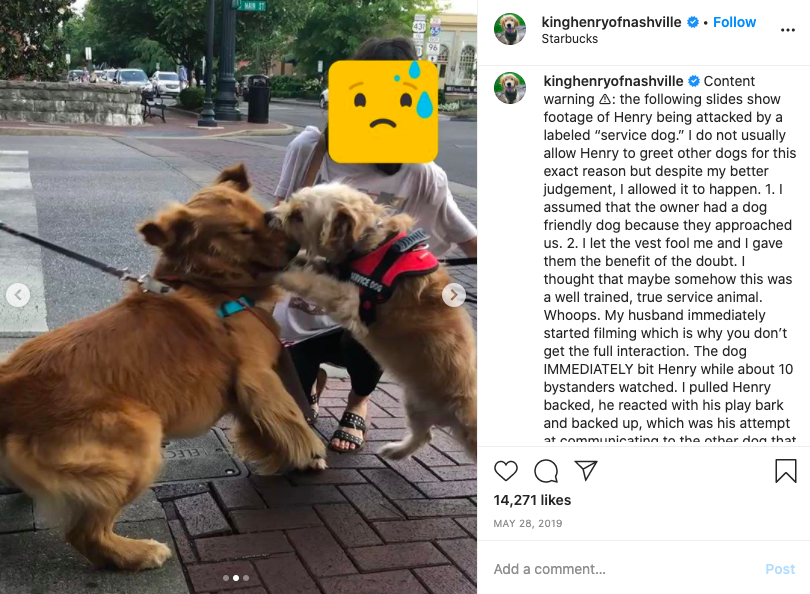View the 14,271 likes list

[532, 500]
